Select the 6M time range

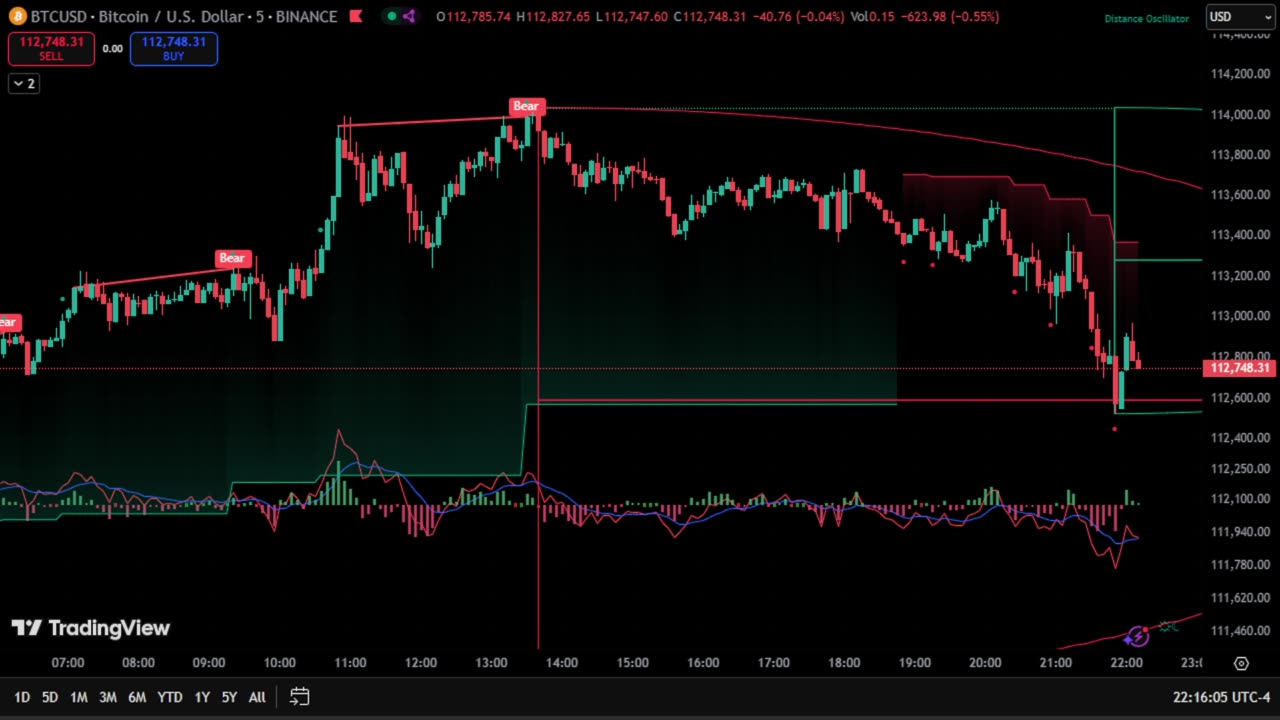click(x=137, y=697)
